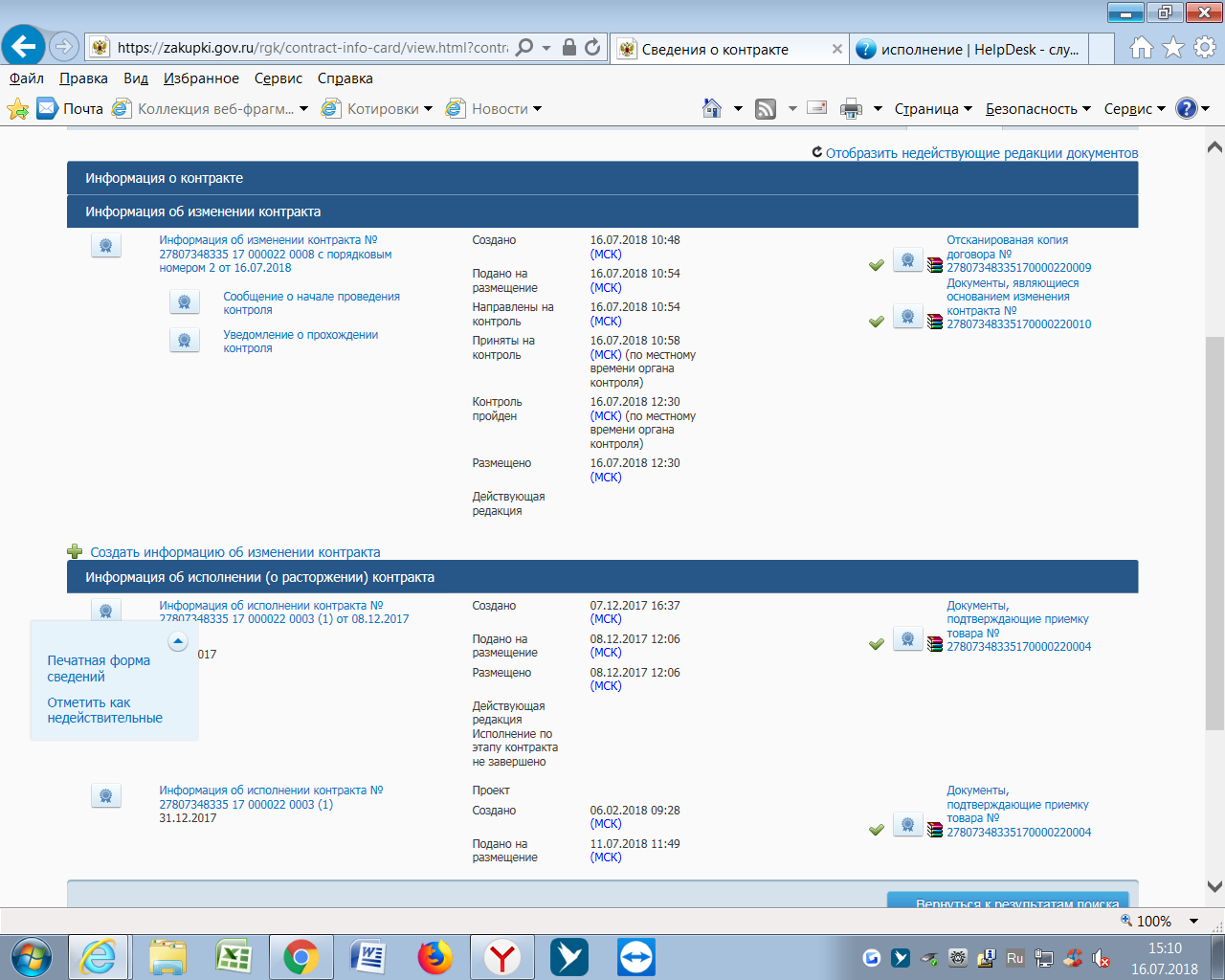Click the browser Forward arrow button
This screenshot has height=980, width=1225.
click(x=64, y=46)
